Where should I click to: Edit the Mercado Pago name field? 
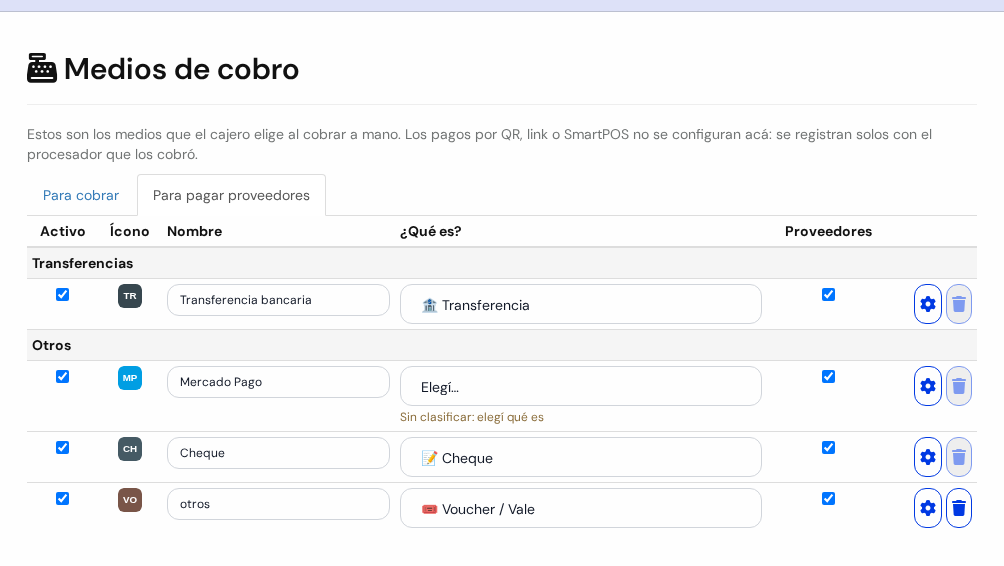(x=279, y=382)
